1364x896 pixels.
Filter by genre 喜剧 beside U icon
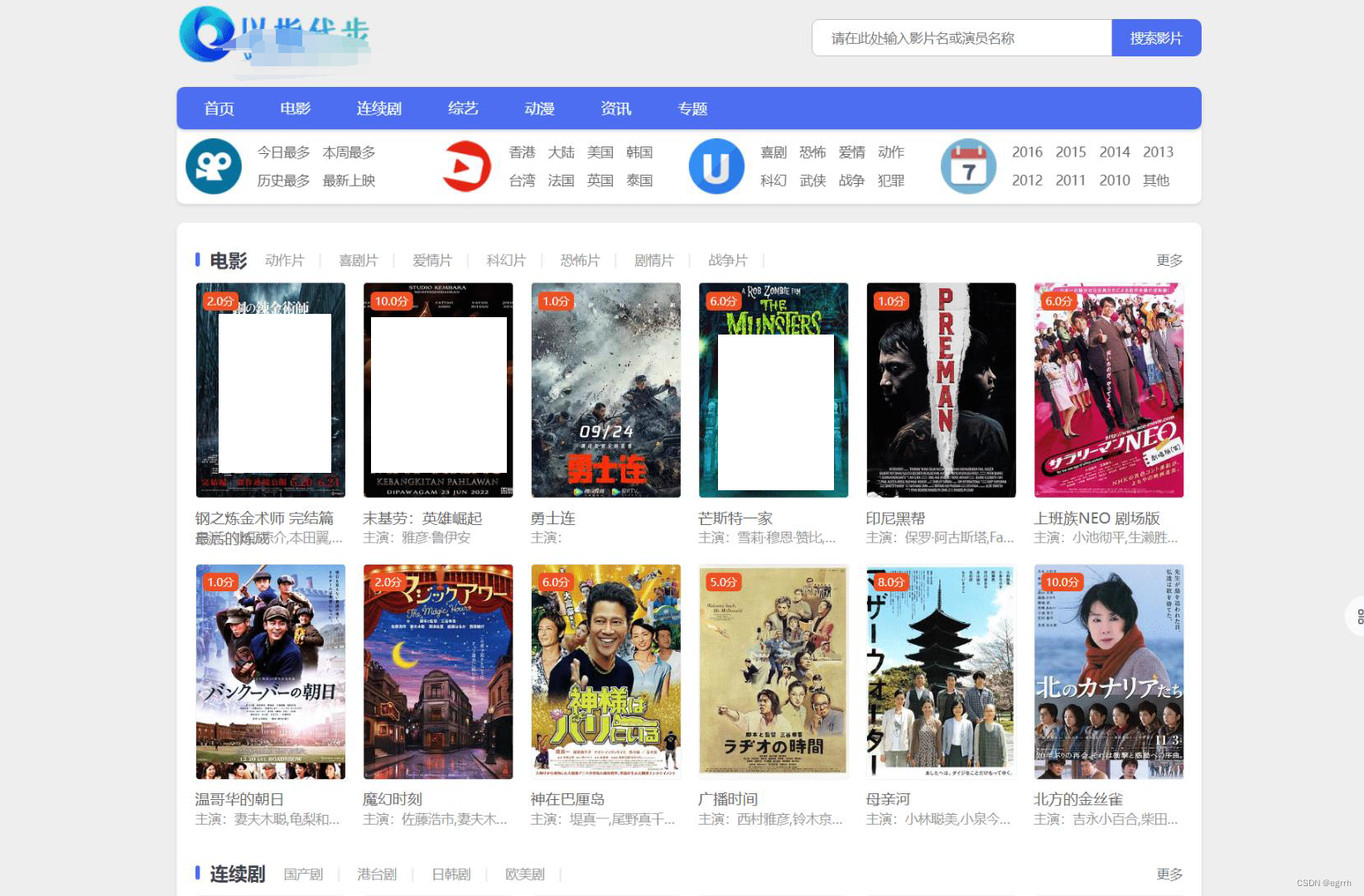tap(774, 152)
